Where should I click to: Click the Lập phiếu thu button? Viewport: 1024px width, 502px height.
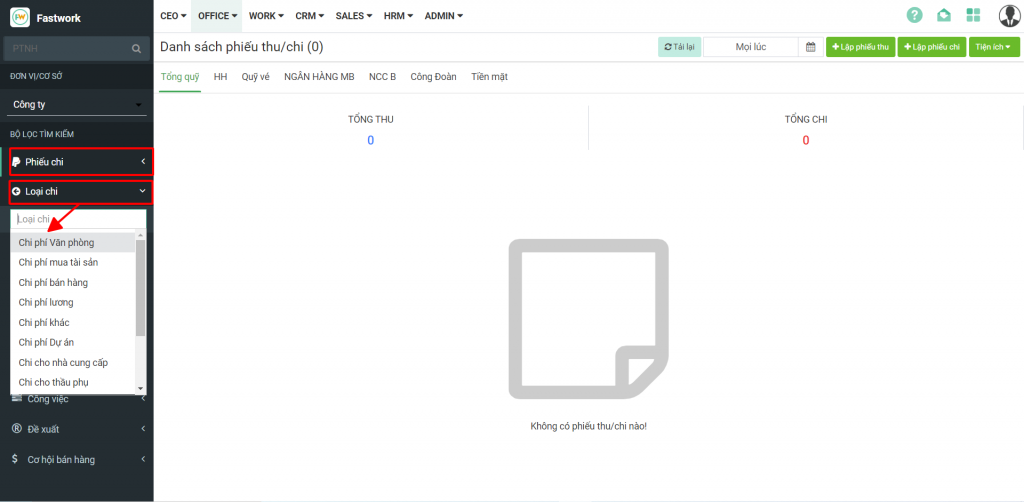click(860, 47)
